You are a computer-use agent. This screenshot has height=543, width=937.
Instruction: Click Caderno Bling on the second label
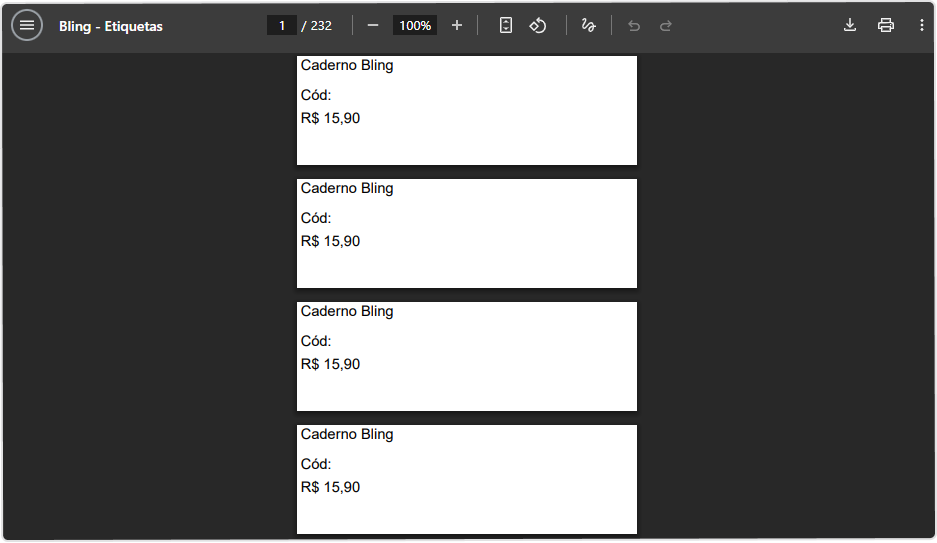click(x=347, y=189)
